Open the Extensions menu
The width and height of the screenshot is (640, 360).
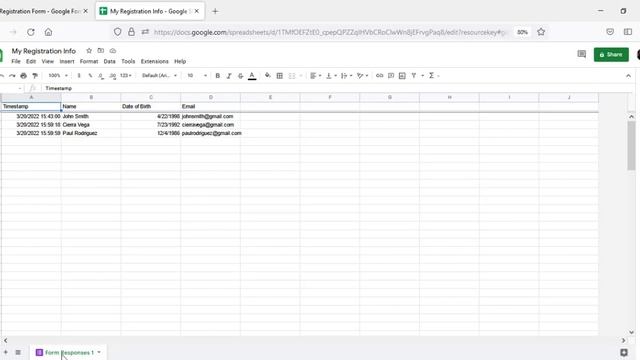pyautogui.click(x=155, y=61)
